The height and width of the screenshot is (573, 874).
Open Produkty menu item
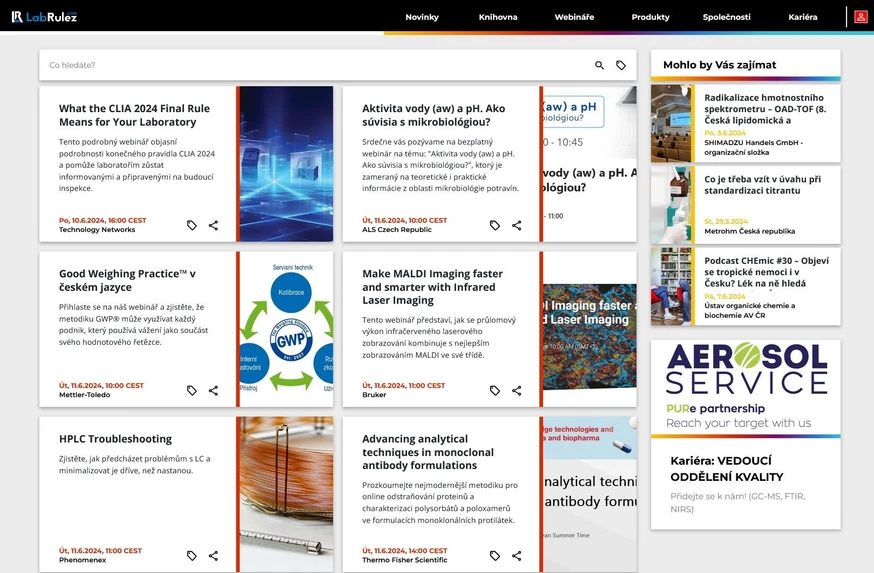click(x=650, y=17)
